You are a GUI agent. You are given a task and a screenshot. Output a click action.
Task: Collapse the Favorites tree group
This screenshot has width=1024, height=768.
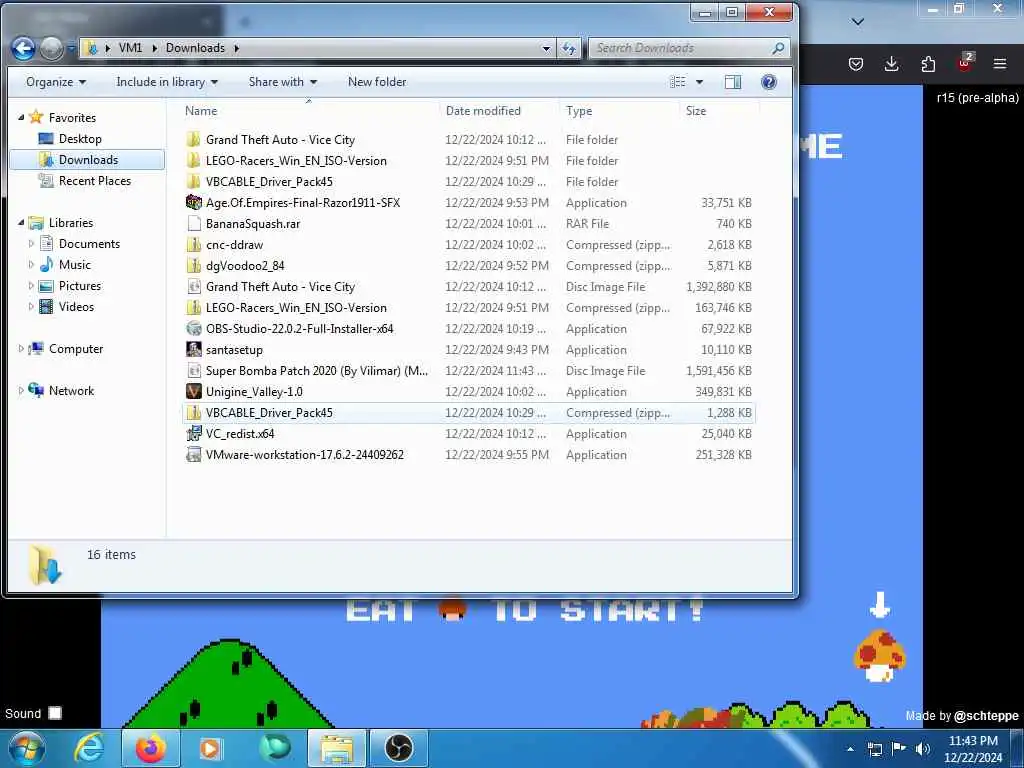coord(21,118)
